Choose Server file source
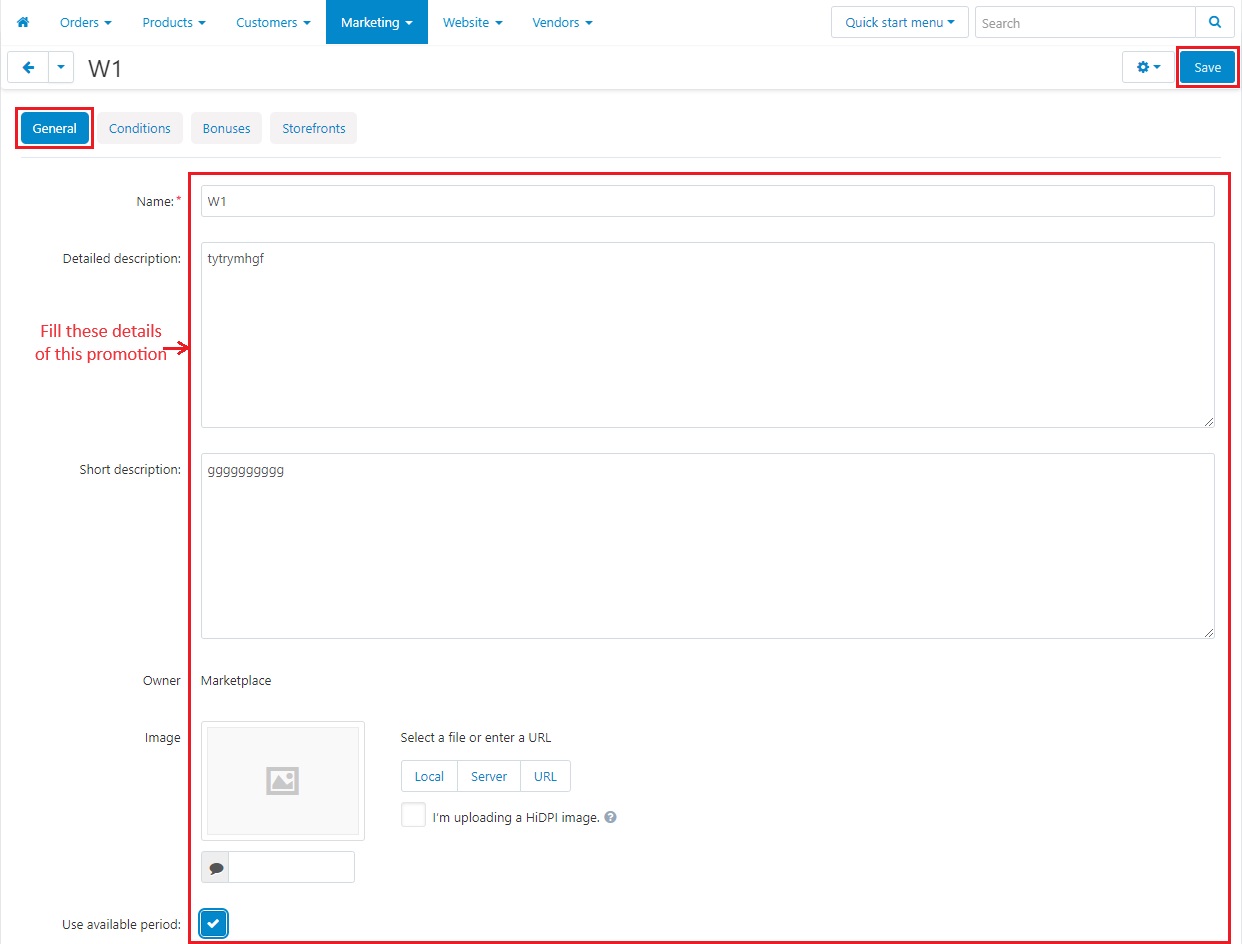 point(489,776)
